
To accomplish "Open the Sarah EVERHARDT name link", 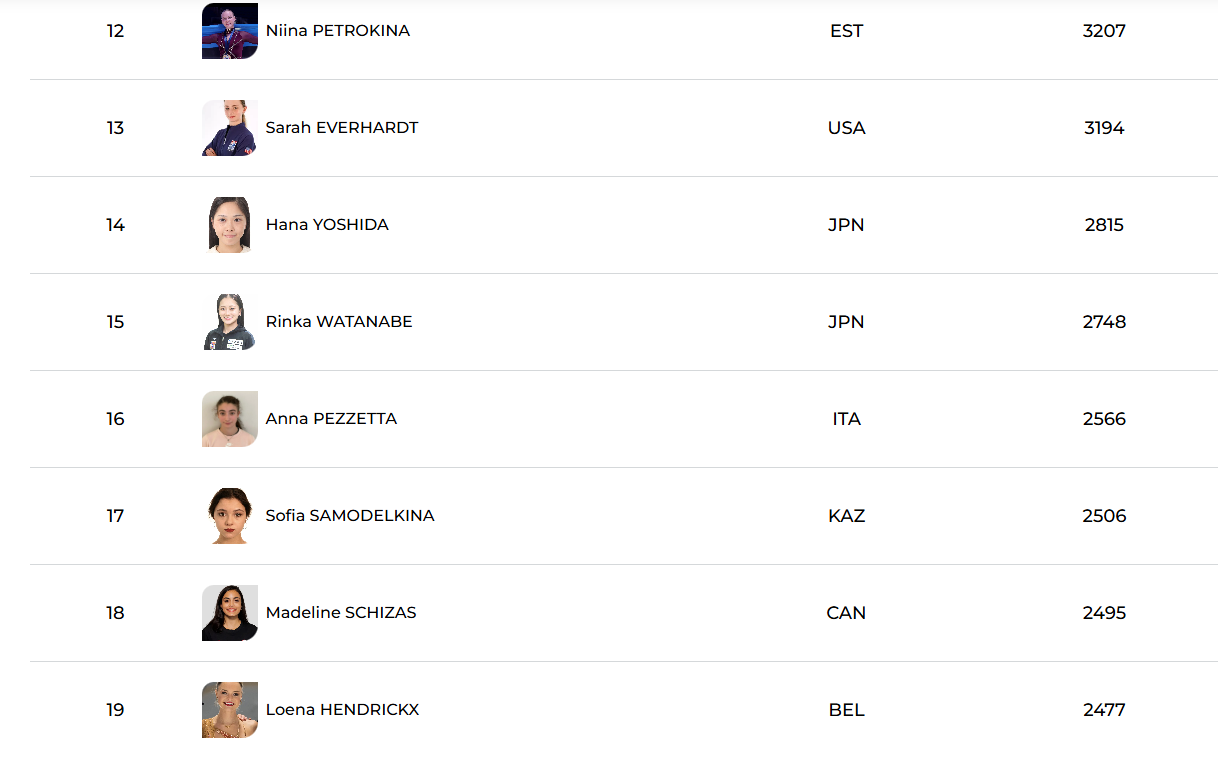I will tap(342, 128).
